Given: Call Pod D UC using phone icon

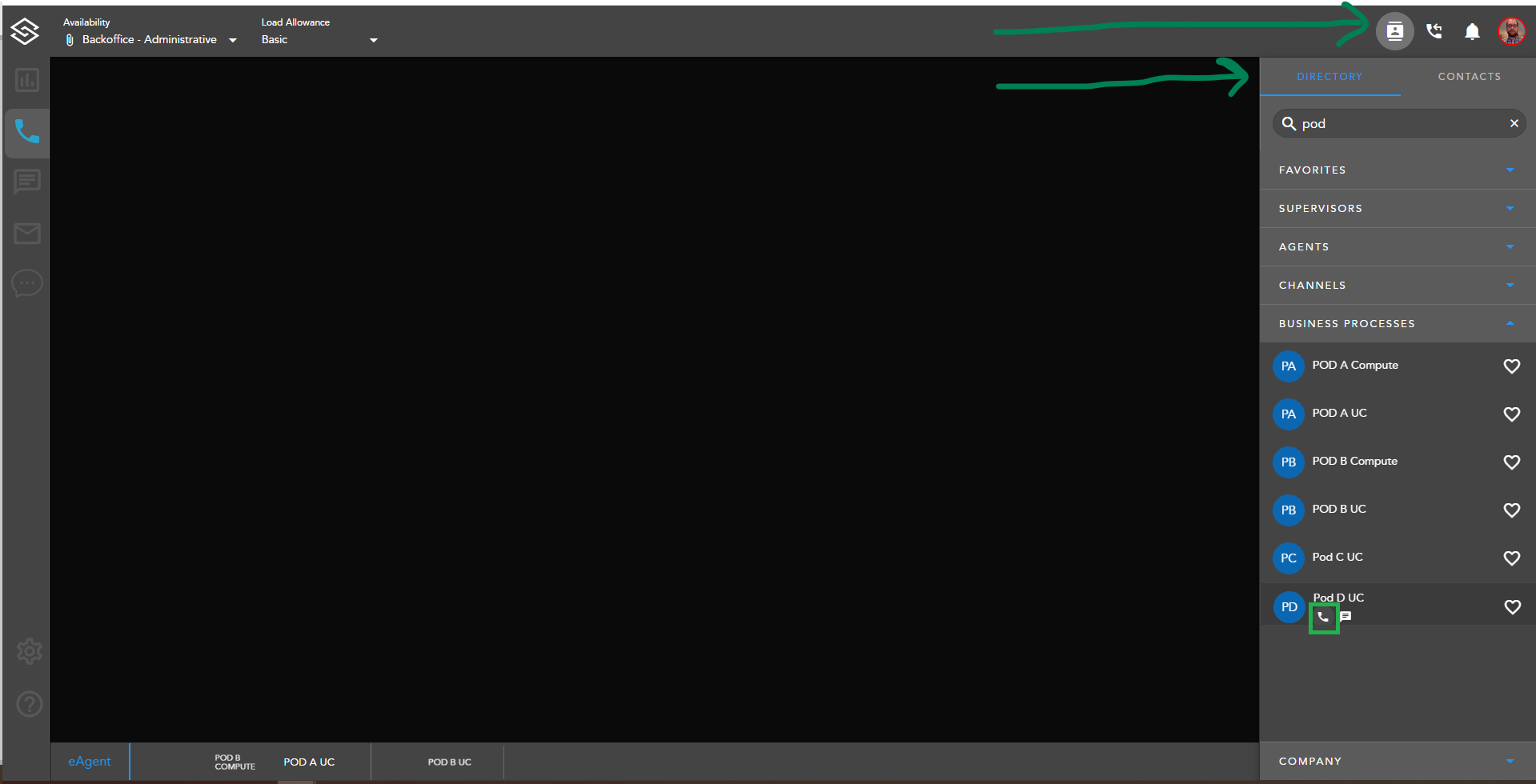Looking at the screenshot, I should (1323, 617).
